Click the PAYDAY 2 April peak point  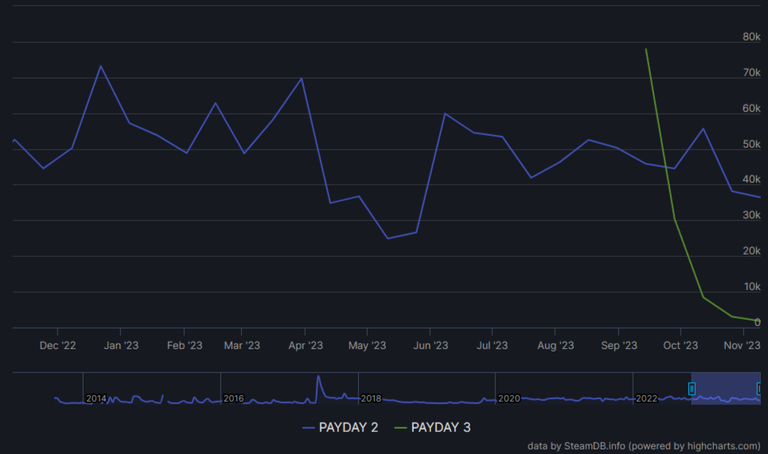(301, 78)
